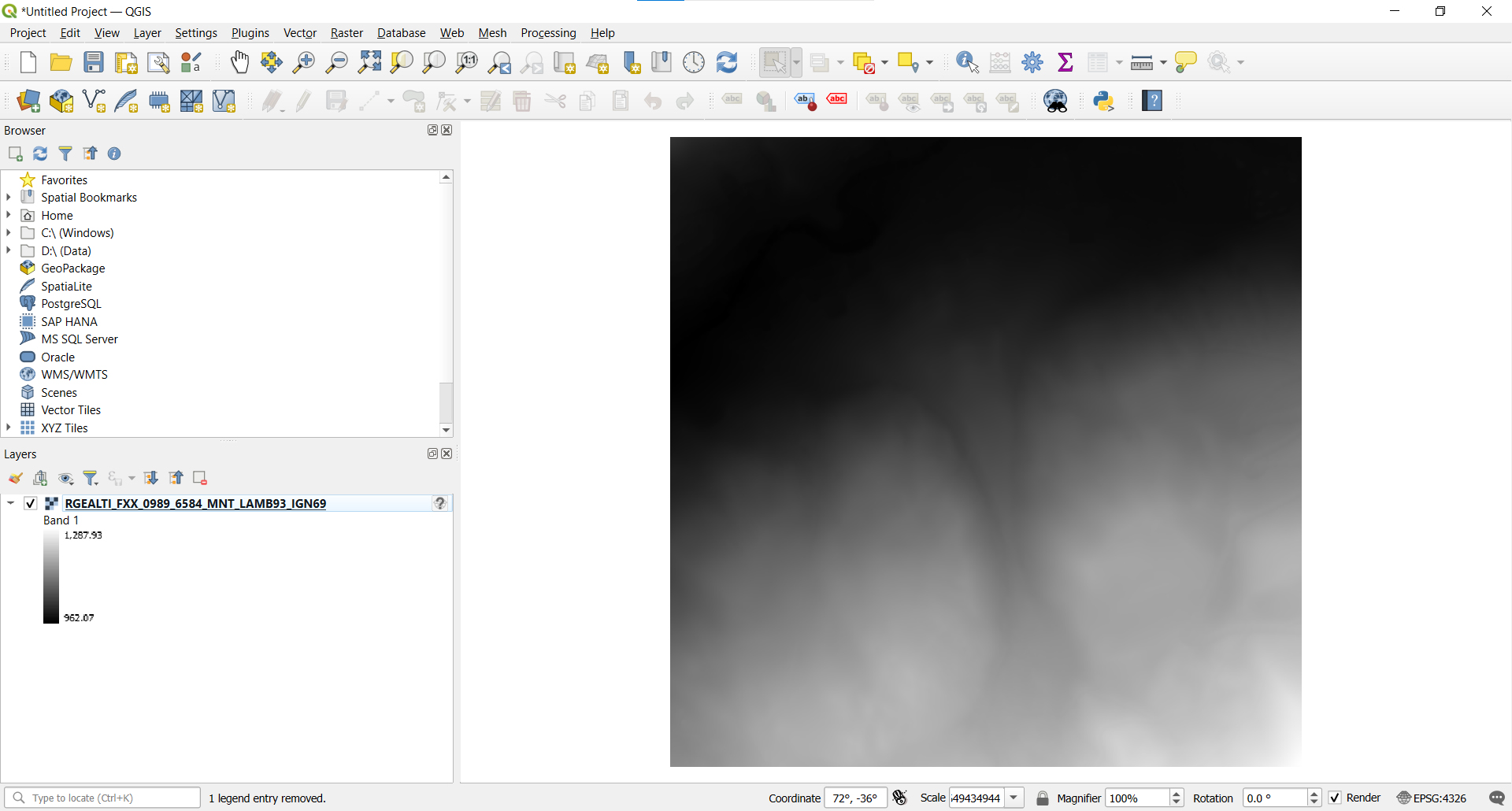Click the Zoom Full extent icon

pos(369,62)
